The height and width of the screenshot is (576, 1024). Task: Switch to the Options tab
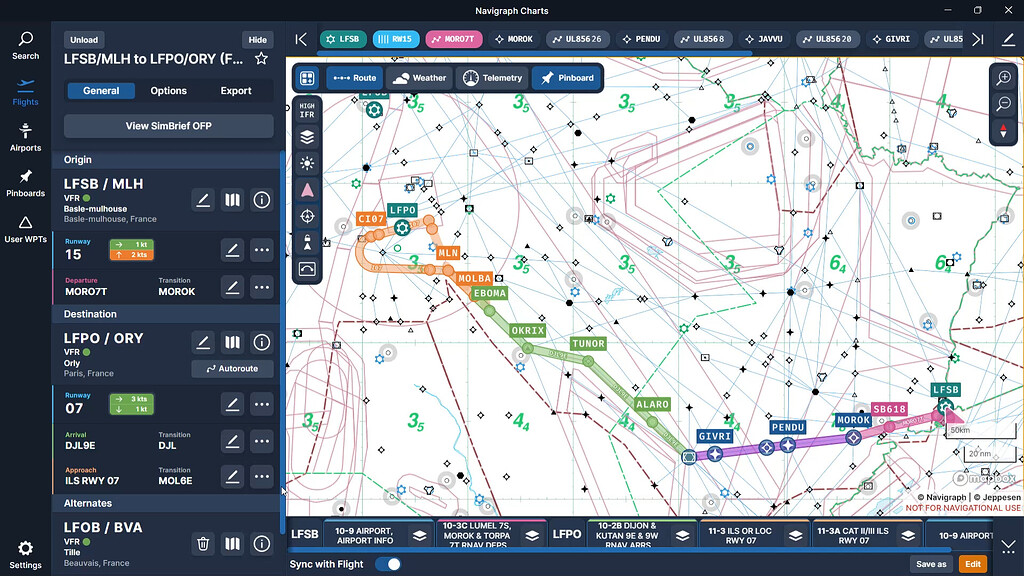click(168, 90)
